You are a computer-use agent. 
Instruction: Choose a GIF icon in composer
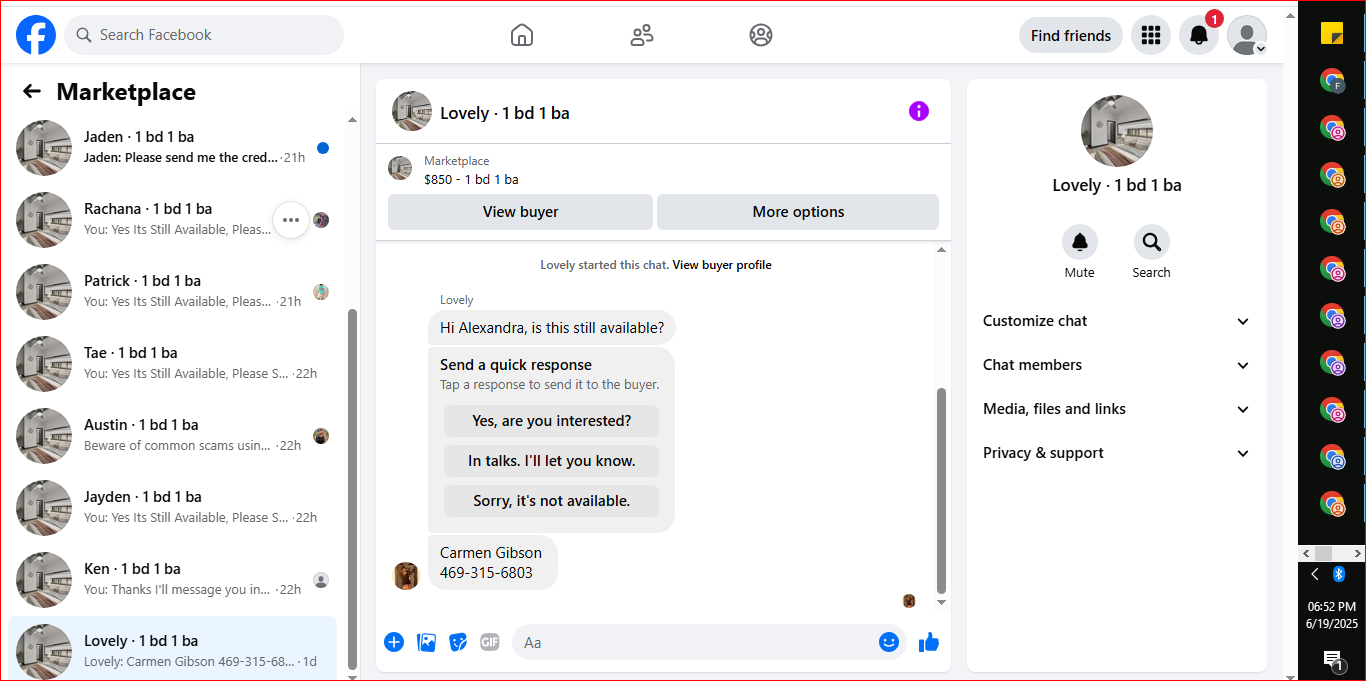tap(489, 642)
